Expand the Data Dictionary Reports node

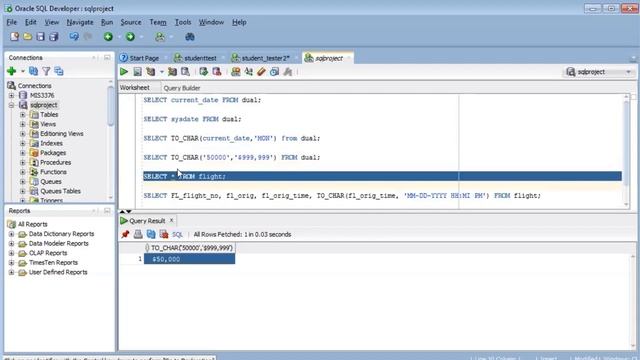(11, 234)
